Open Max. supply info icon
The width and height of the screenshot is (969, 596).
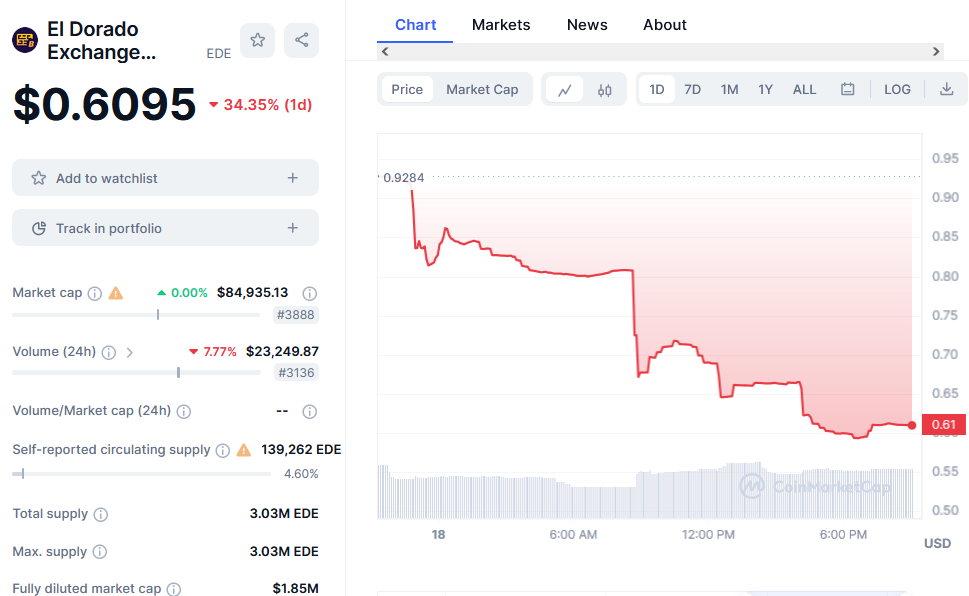(99, 551)
